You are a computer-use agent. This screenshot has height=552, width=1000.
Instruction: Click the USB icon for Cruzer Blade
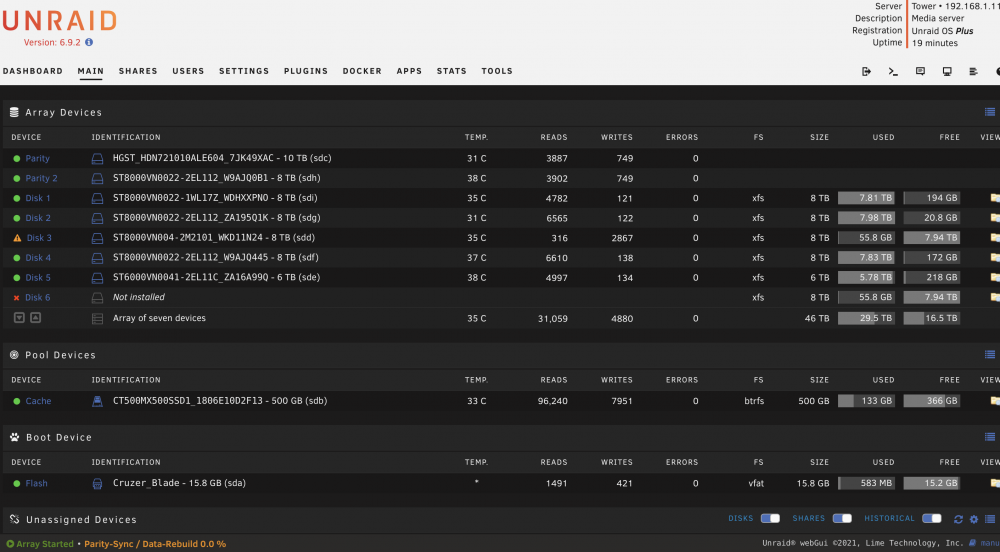pyautogui.click(x=97, y=484)
